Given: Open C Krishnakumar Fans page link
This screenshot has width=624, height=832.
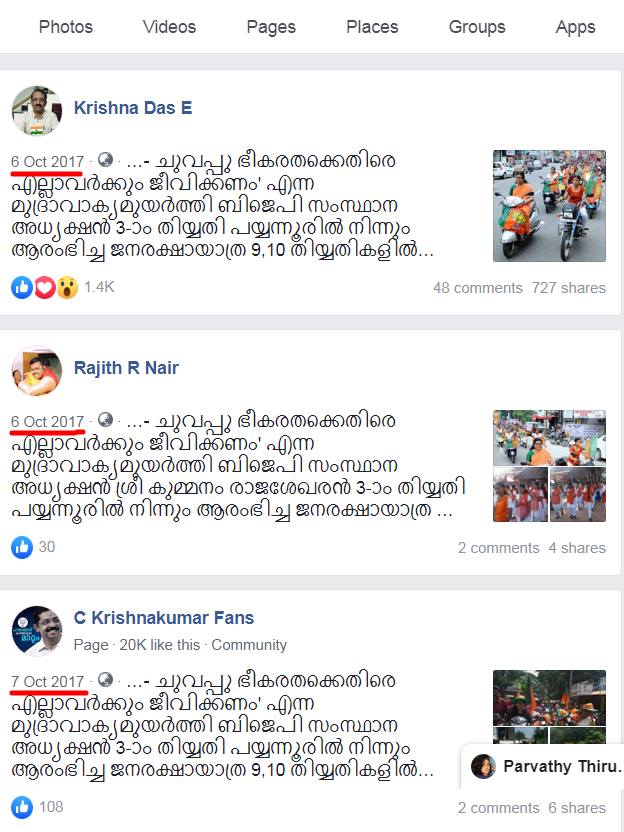Looking at the screenshot, I should click(163, 618).
